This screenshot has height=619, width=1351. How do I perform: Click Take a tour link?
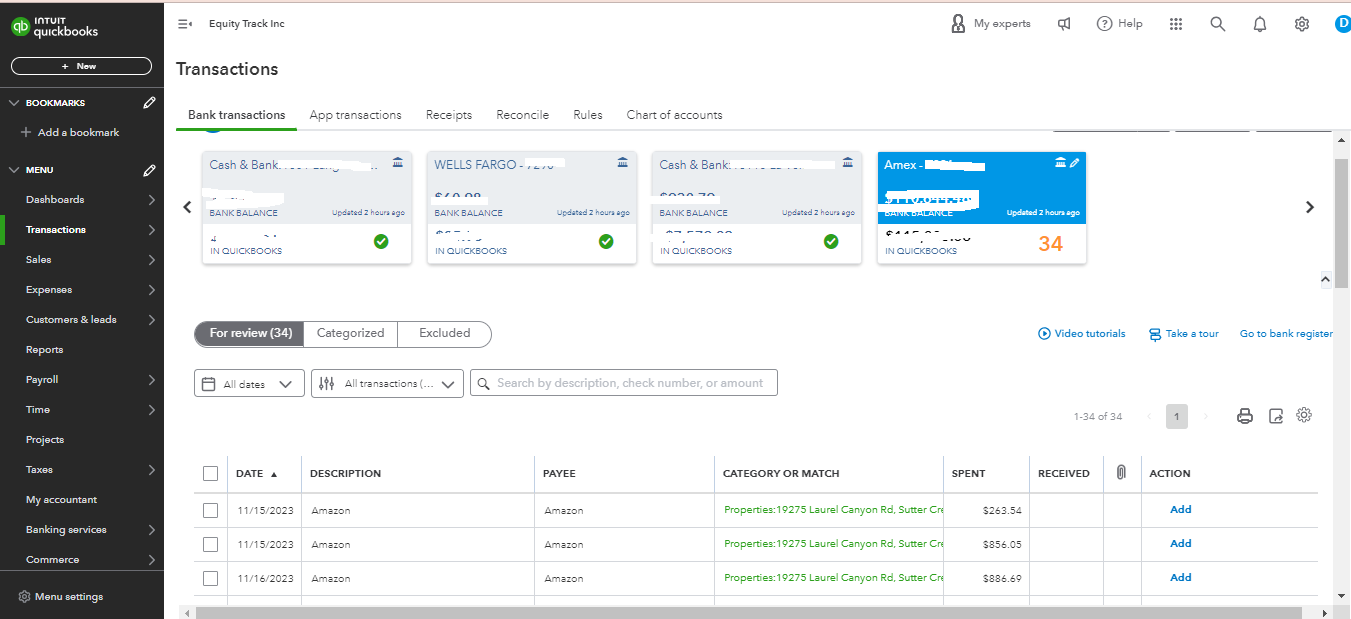(1184, 334)
